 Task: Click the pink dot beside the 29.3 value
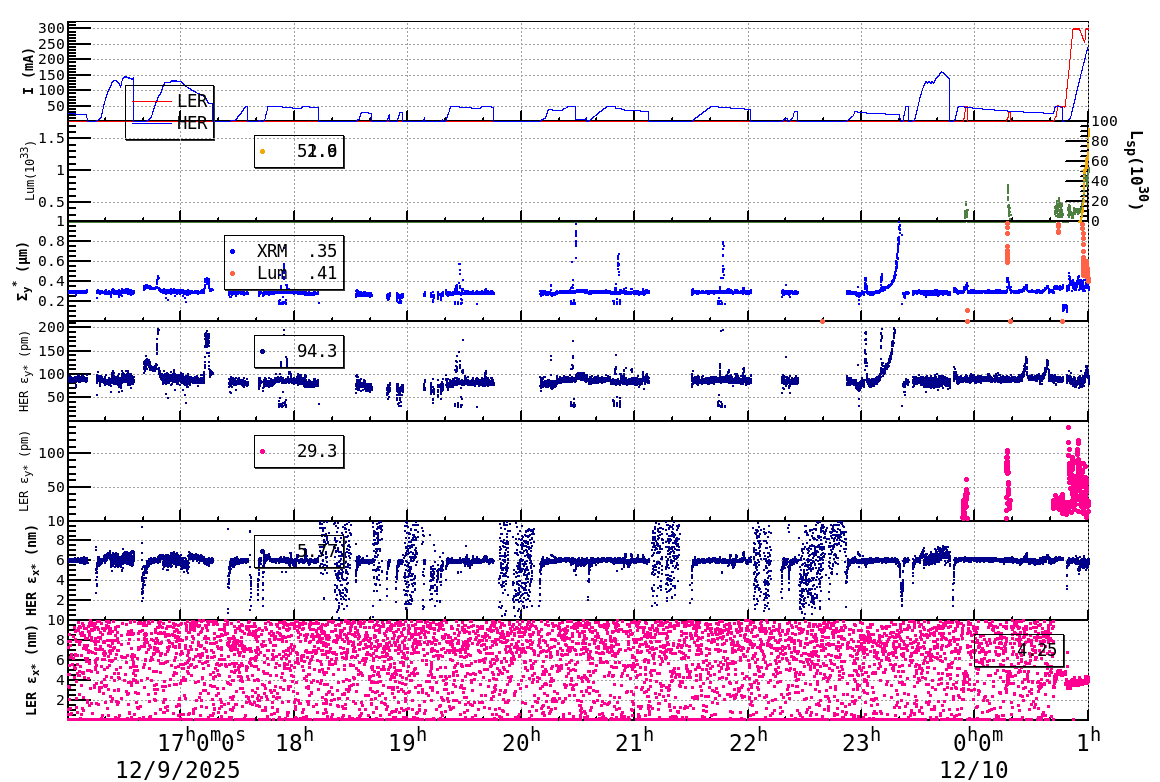coord(263,451)
